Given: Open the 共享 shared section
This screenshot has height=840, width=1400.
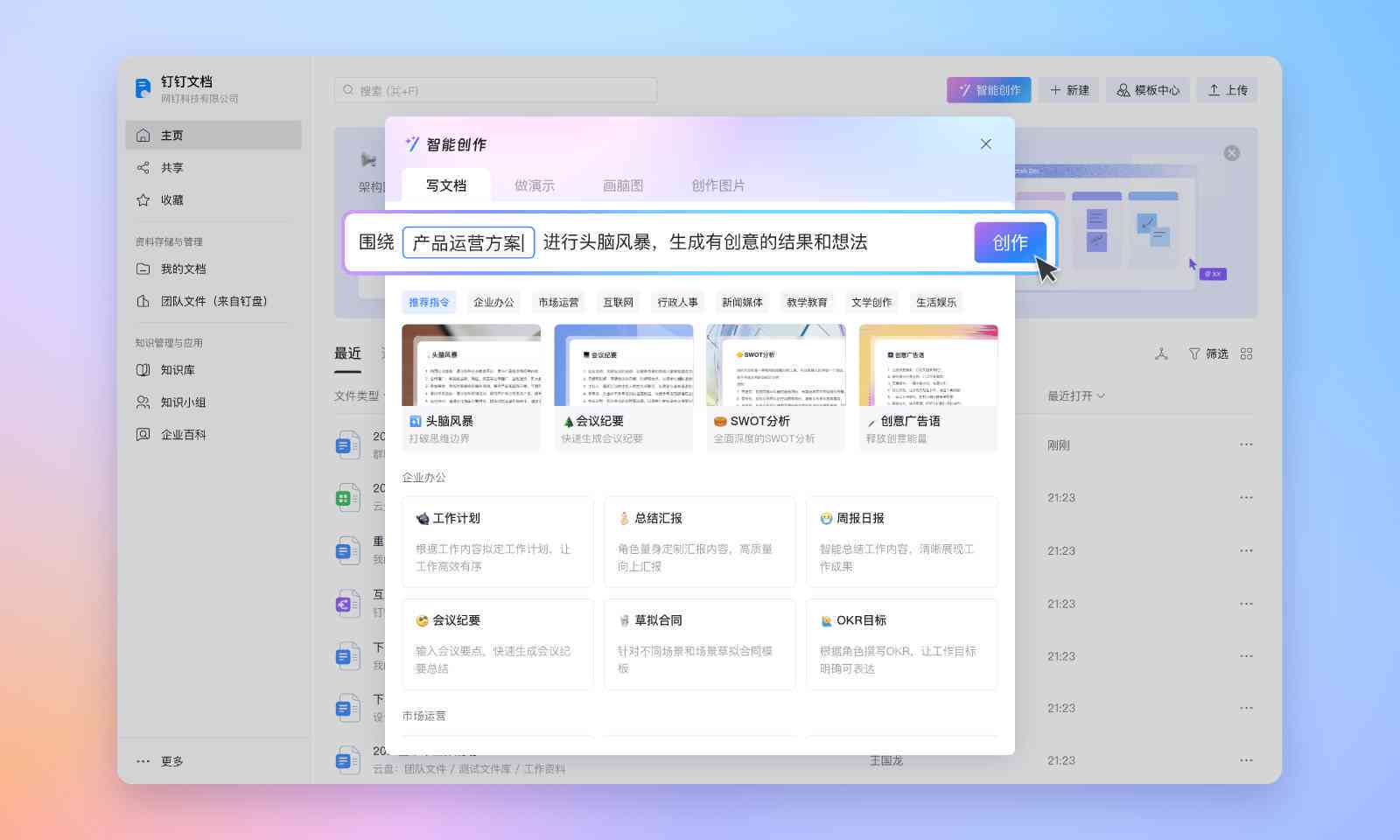Looking at the screenshot, I should 213,167.
